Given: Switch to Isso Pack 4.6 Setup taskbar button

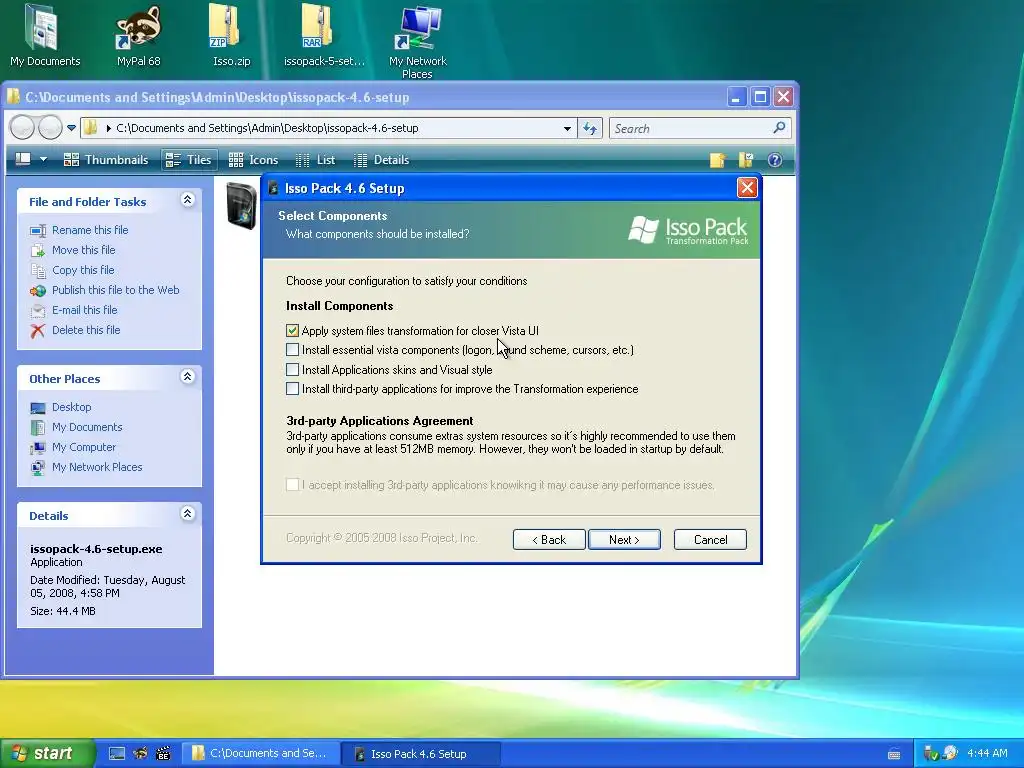Looking at the screenshot, I should pos(421,754).
